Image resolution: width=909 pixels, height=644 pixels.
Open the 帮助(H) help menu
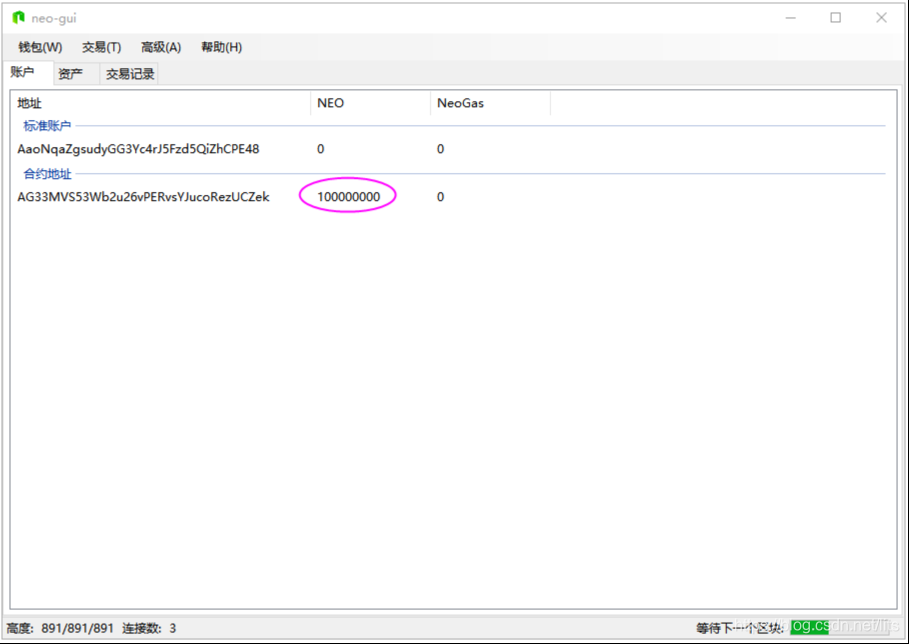(221, 48)
